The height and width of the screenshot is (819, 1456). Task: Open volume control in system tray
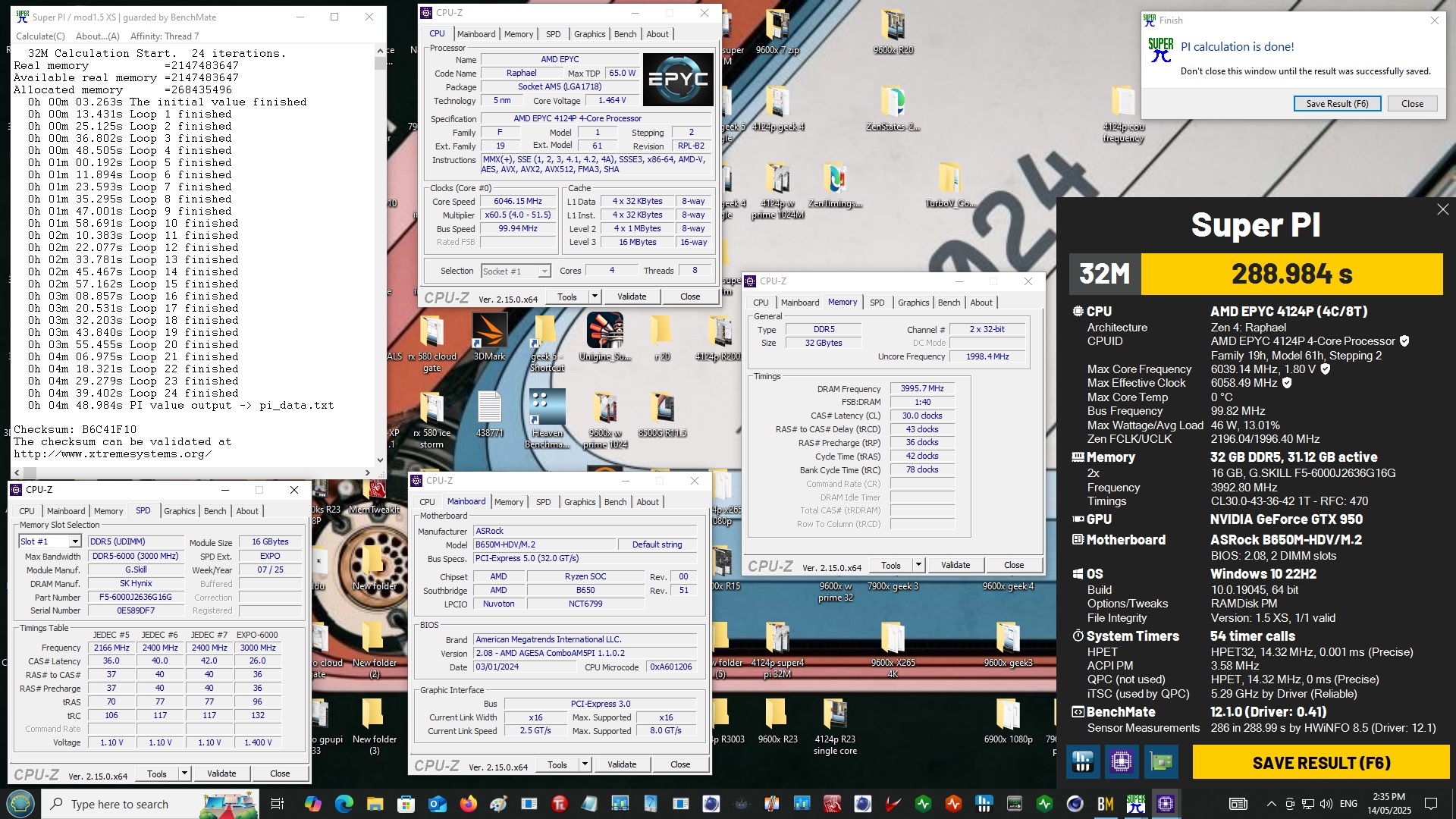click(x=1326, y=804)
